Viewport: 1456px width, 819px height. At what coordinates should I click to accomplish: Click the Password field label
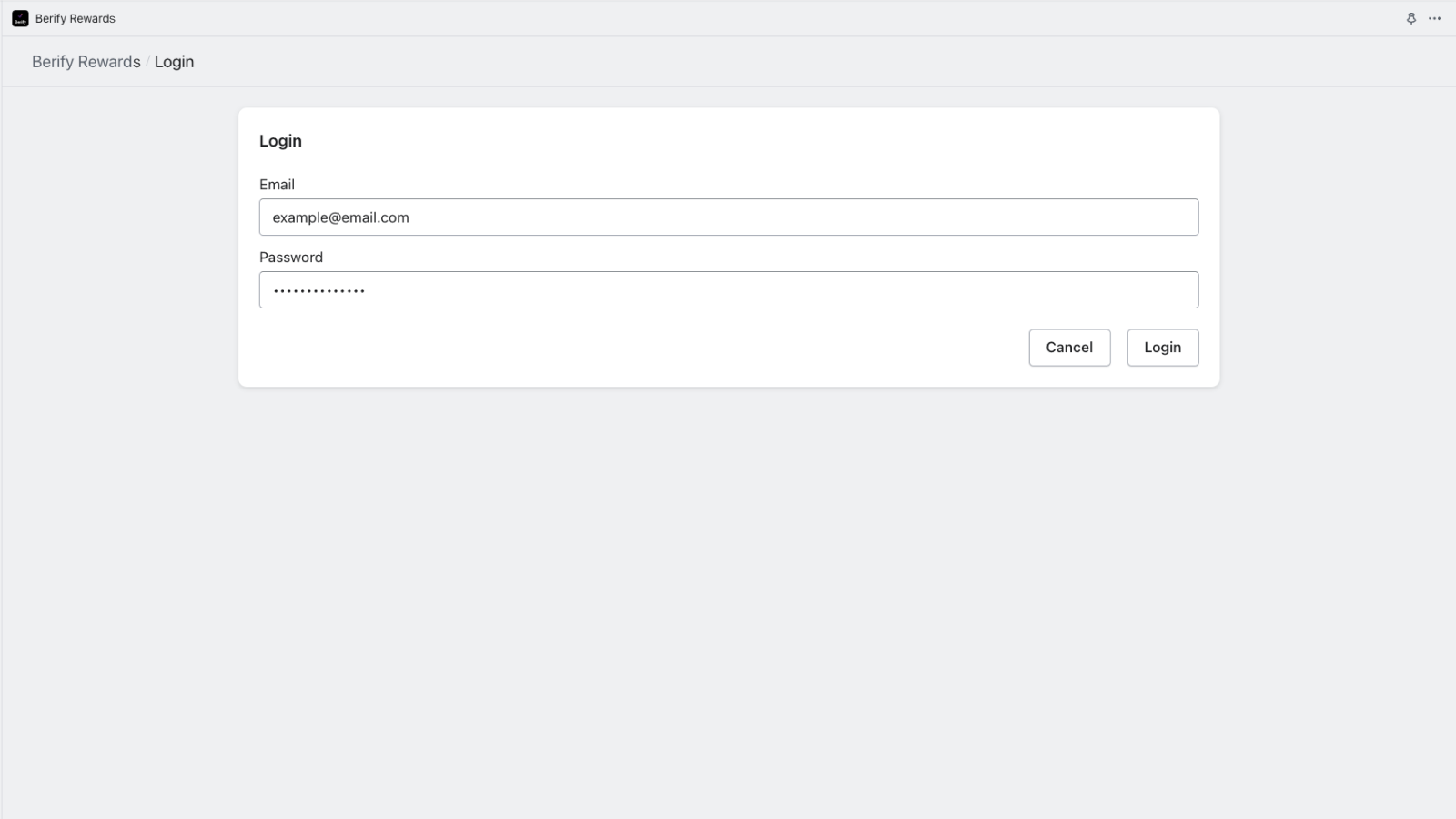(x=291, y=258)
